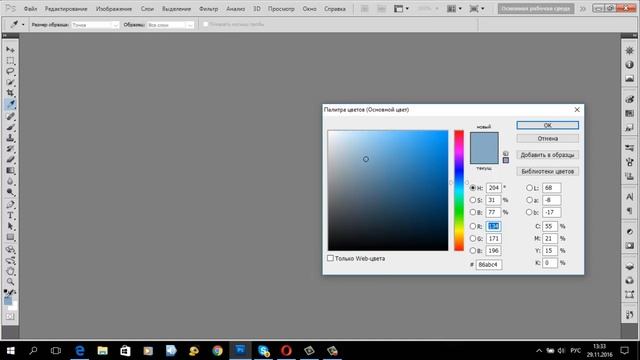This screenshot has width=640, height=360.
Task: Select the Lasso tool
Action: tap(10, 71)
